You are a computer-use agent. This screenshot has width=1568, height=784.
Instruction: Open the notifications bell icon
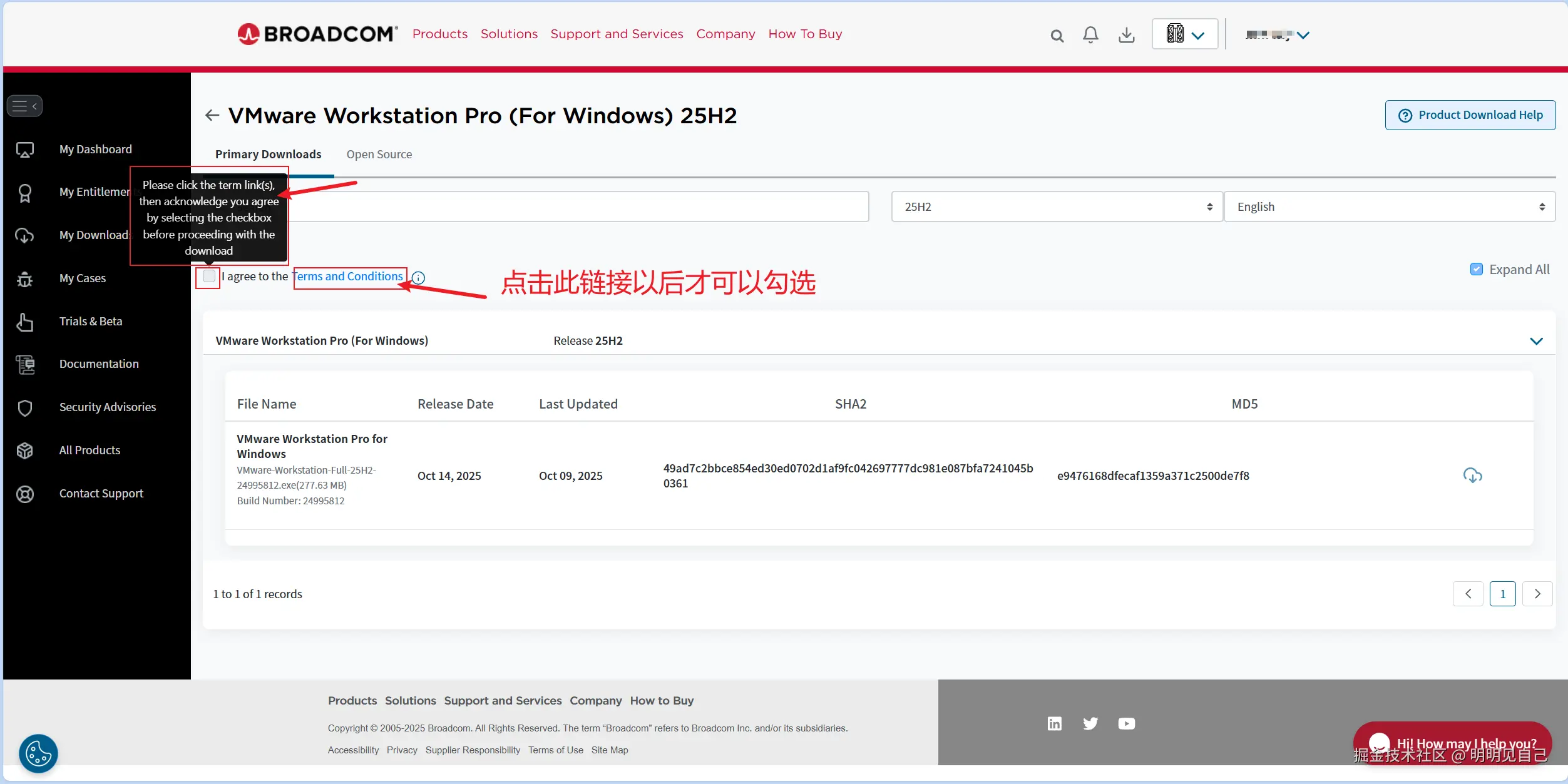click(1090, 35)
